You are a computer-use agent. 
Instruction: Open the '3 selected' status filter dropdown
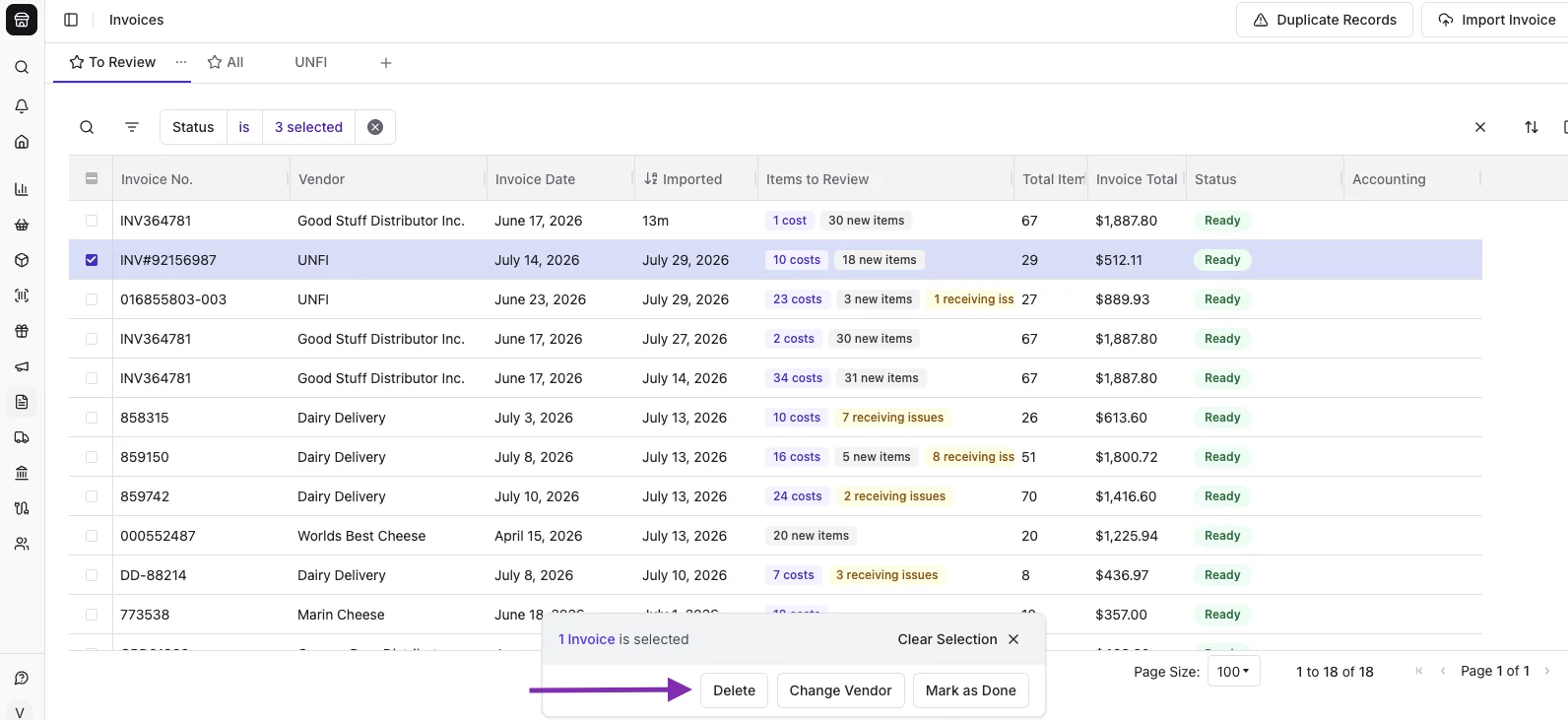coord(308,127)
